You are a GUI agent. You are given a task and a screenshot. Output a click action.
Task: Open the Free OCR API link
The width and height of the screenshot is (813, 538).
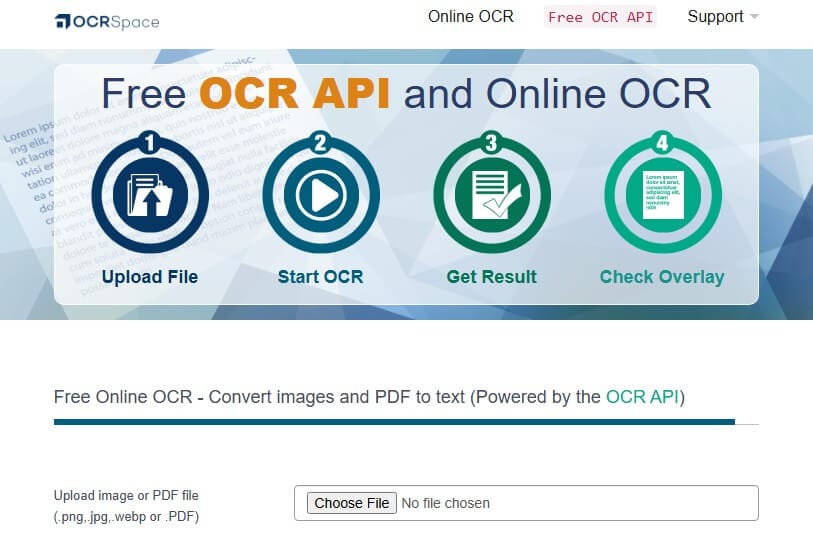tap(600, 17)
